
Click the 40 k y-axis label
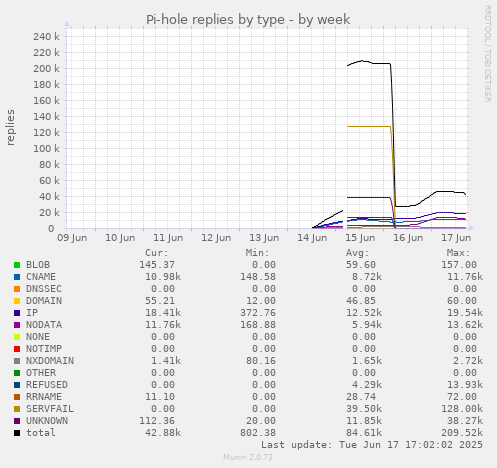[49, 197]
